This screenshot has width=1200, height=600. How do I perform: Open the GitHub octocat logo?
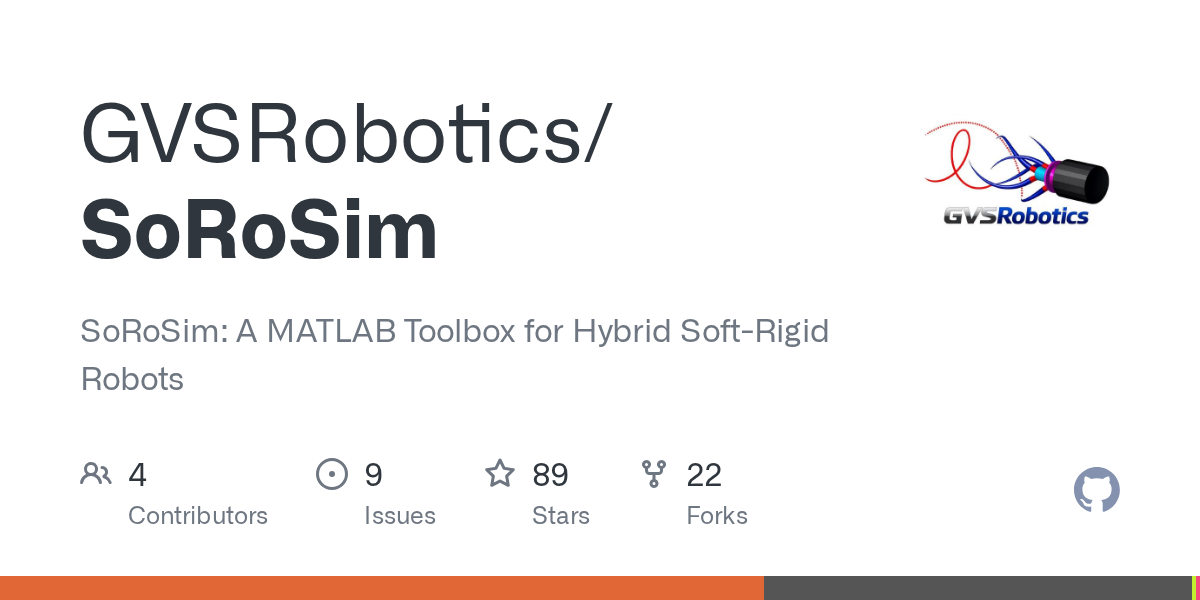click(x=1096, y=490)
